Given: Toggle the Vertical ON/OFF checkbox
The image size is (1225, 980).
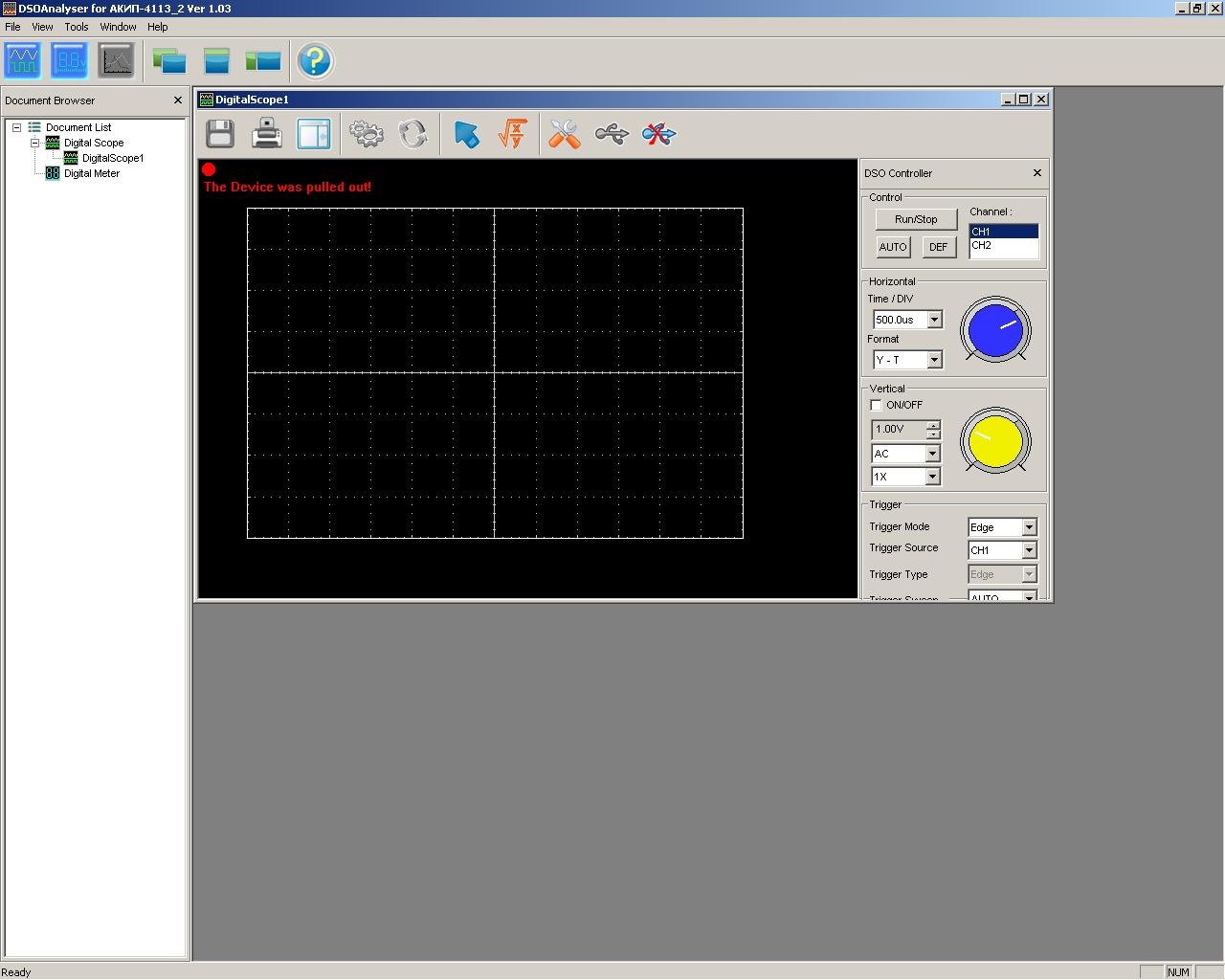Looking at the screenshot, I should pos(877,405).
